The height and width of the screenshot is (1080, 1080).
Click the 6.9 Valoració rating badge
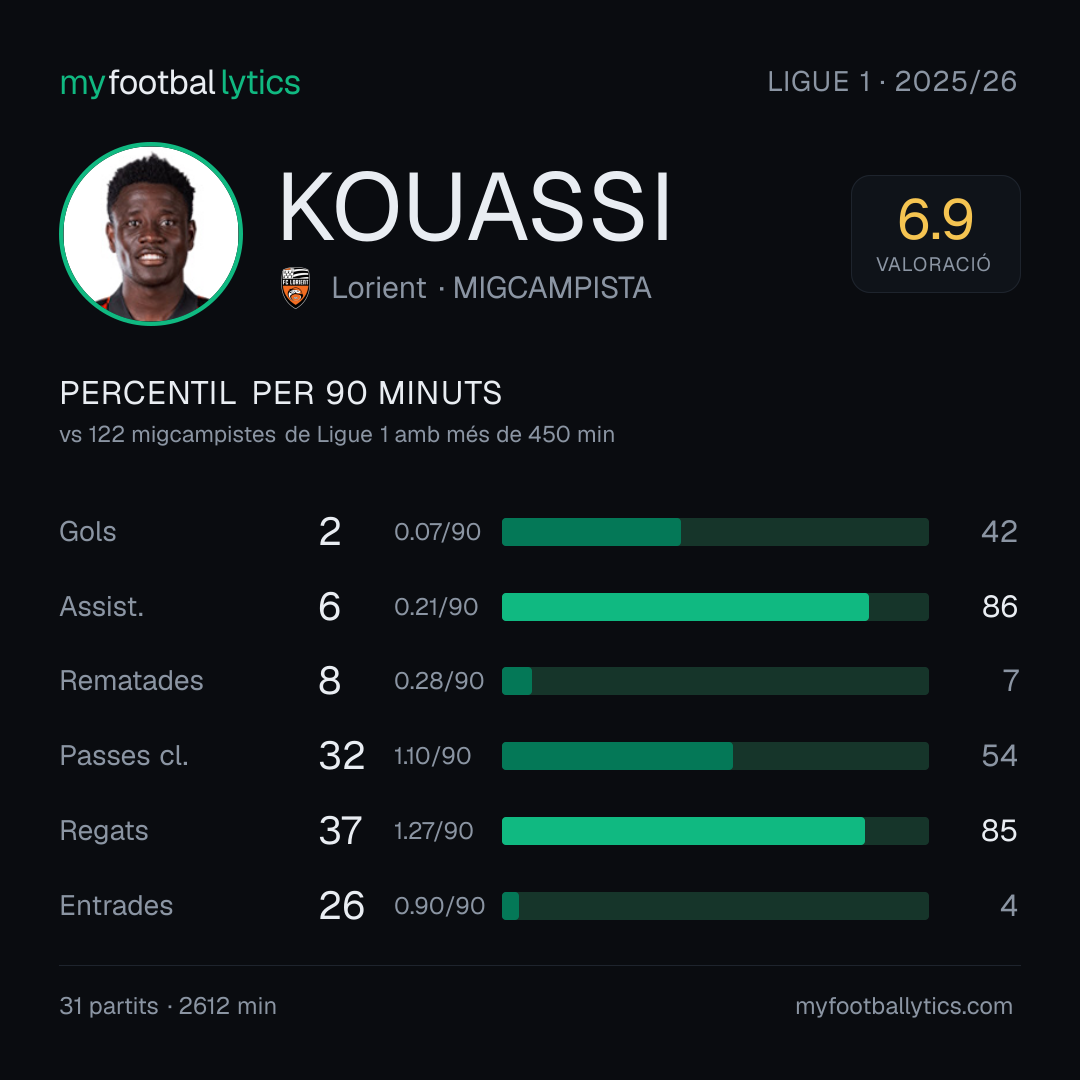[935, 233]
